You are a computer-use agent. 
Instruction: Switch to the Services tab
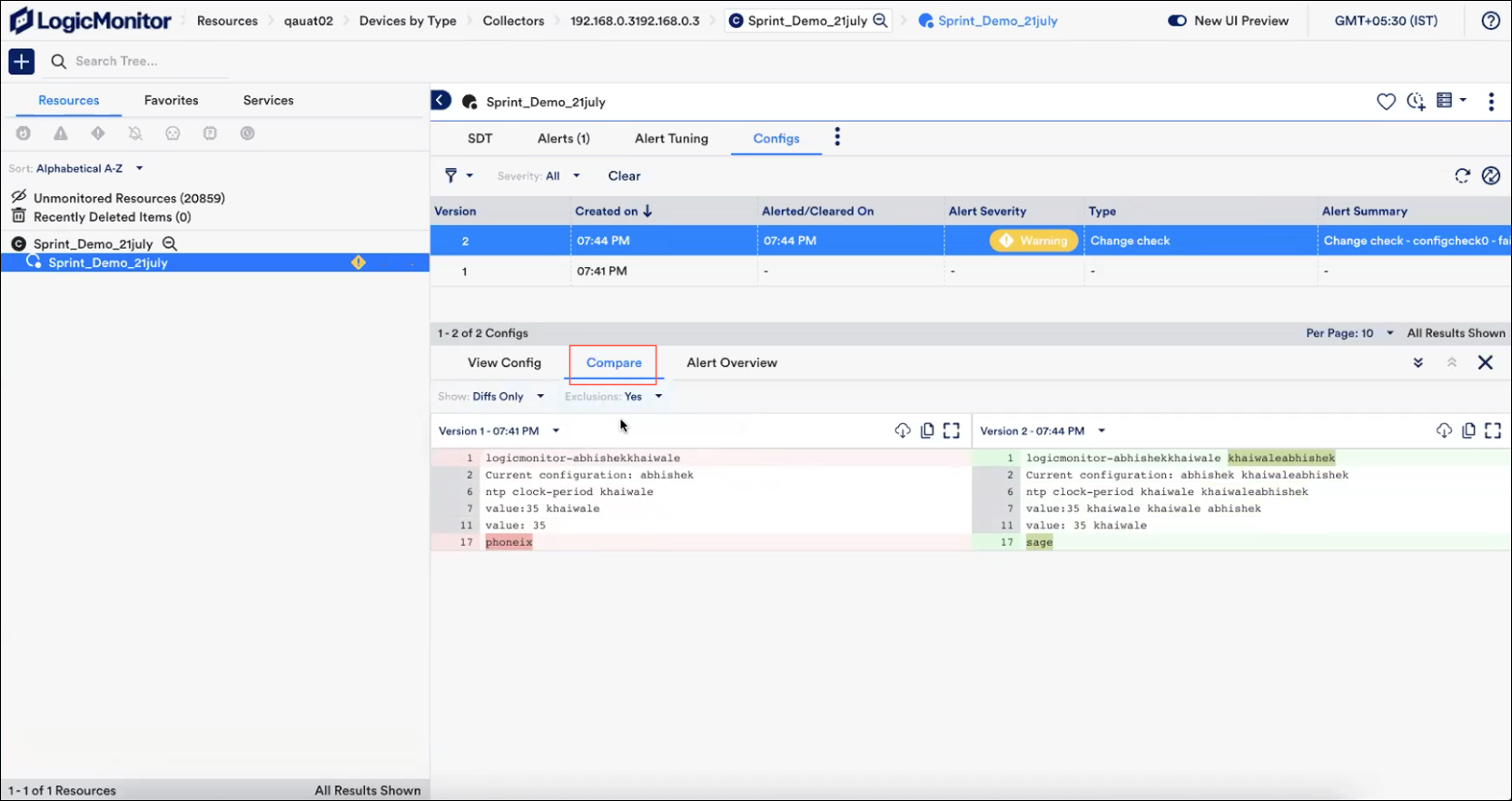click(268, 100)
